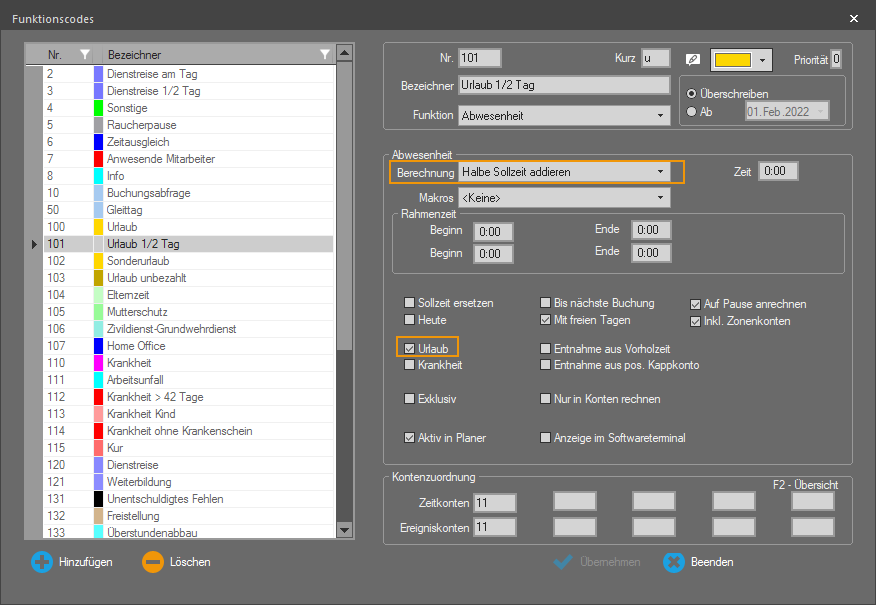Click the Bezeichner text field

point(563,85)
